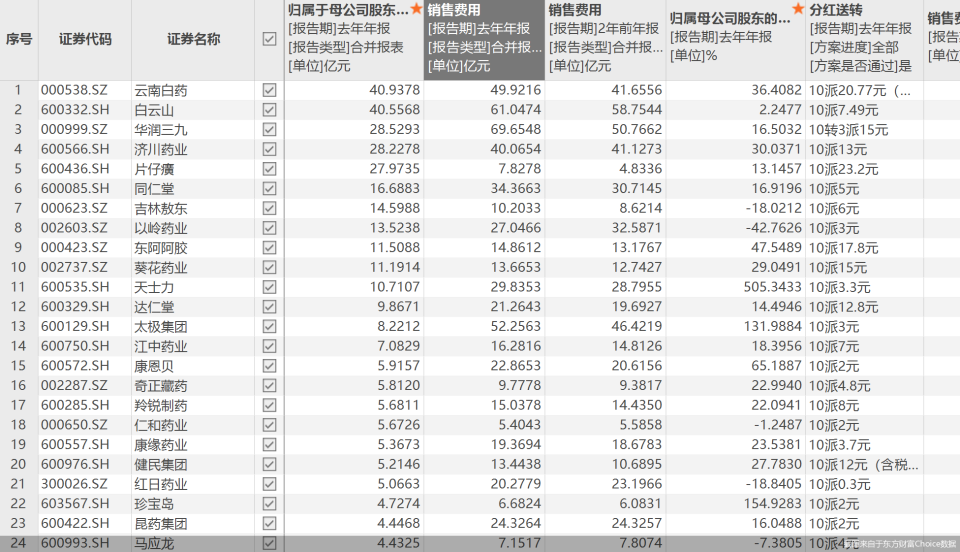Screen dimensions: 960x552
Task: Click stock name 达仁堂
Action: point(154,307)
